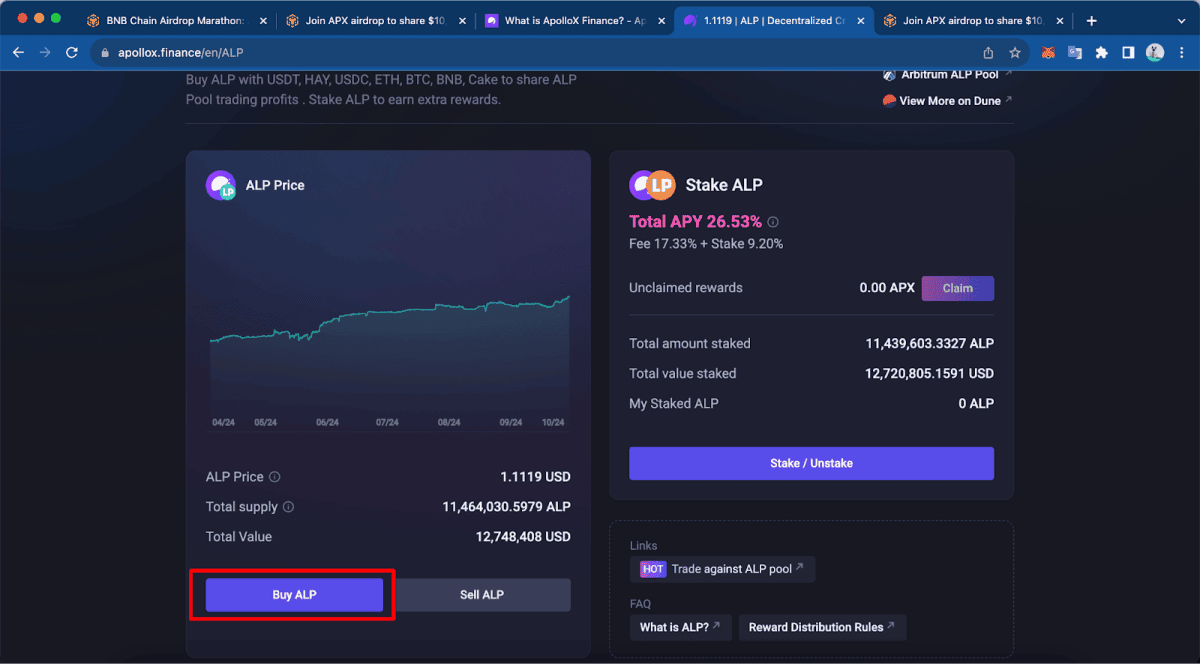The height and width of the screenshot is (664, 1200).
Task: Click the Total APY 26.53% text
Action: click(x=695, y=222)
